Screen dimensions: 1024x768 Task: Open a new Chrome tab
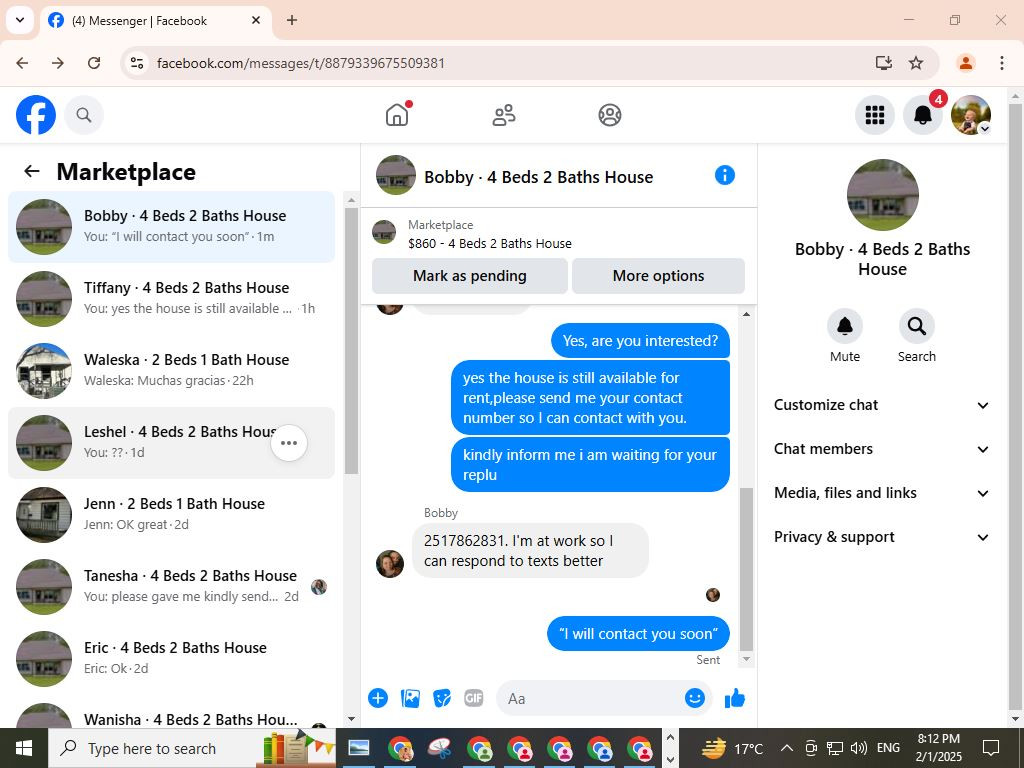click(x=292, y=20)
